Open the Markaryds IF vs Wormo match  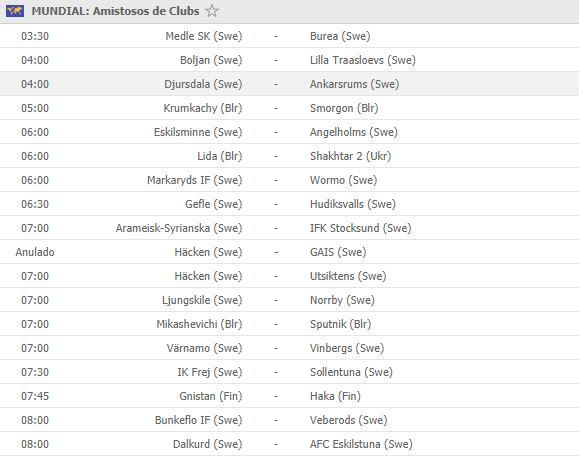[x=290, y=180]
